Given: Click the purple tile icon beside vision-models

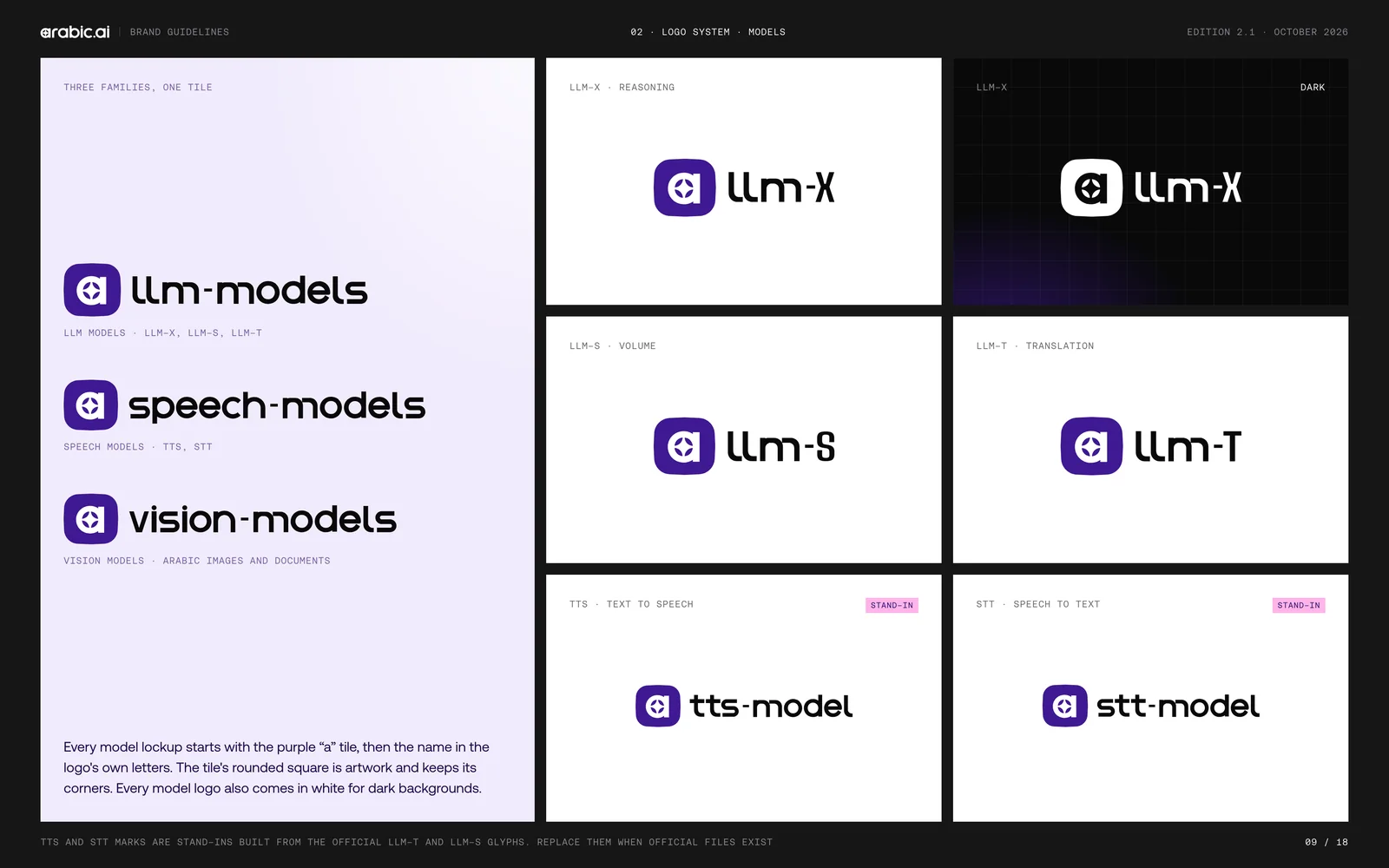Looking at the screenshot, I should point(90,519).
